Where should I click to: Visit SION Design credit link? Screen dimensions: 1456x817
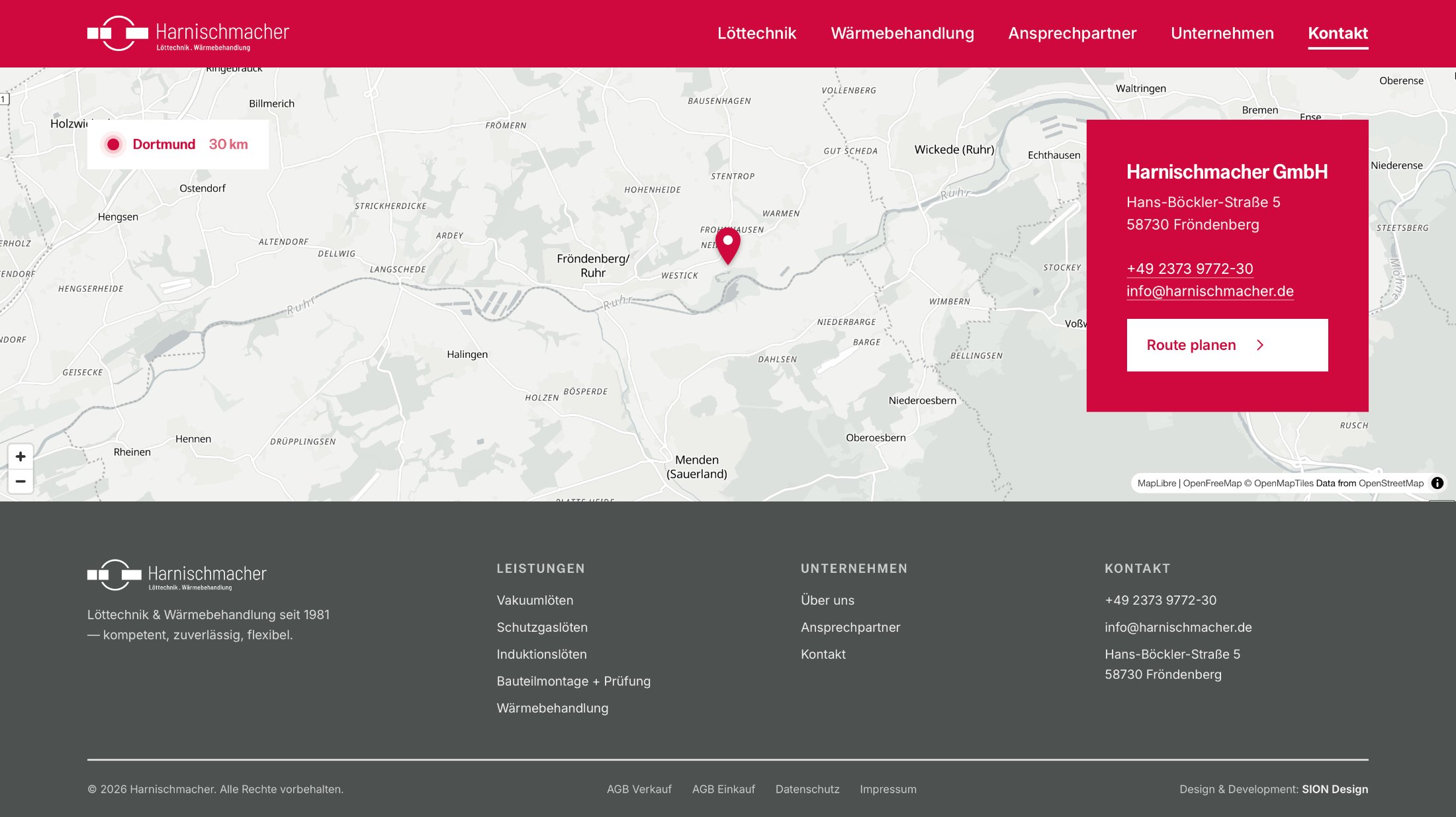pyautogui.click(x=1335, y=789)
